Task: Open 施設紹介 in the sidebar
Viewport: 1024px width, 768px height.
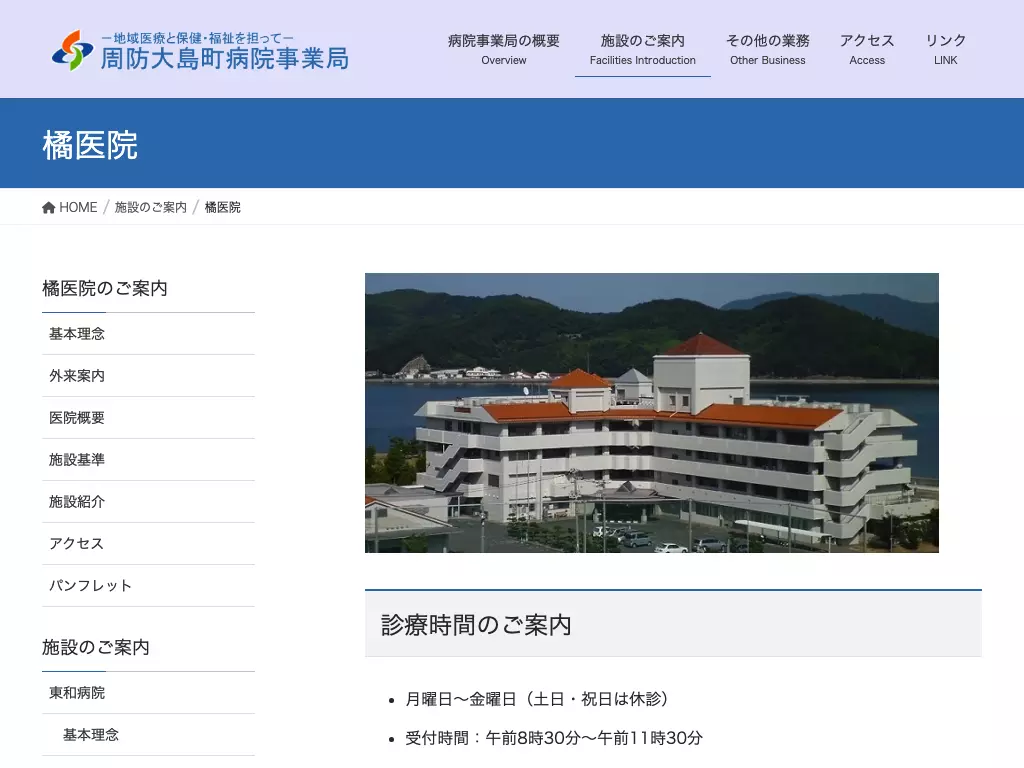Action: pos(148,502)
